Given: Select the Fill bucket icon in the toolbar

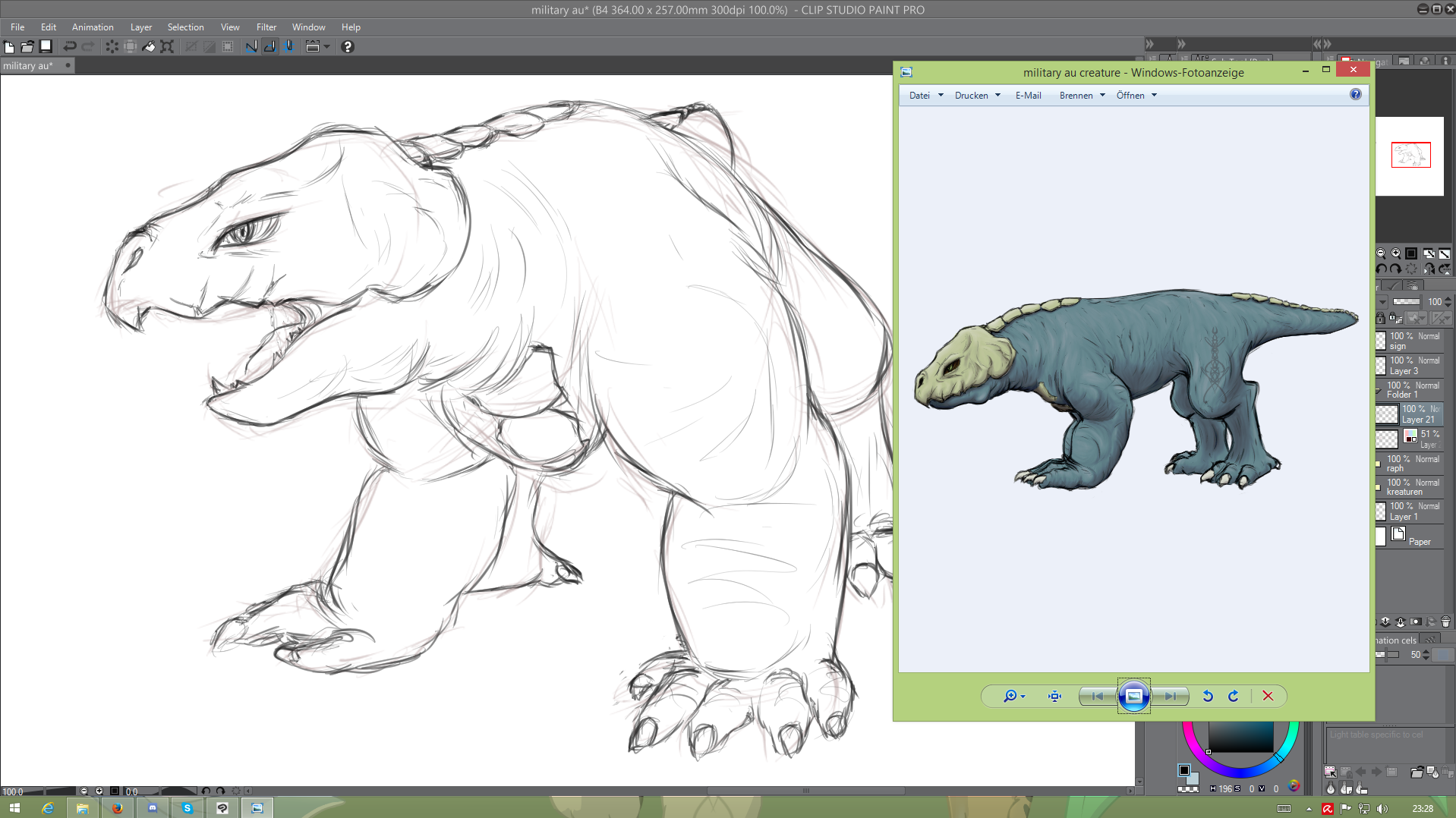Looking at the screenshot, I should click(149, 47).
